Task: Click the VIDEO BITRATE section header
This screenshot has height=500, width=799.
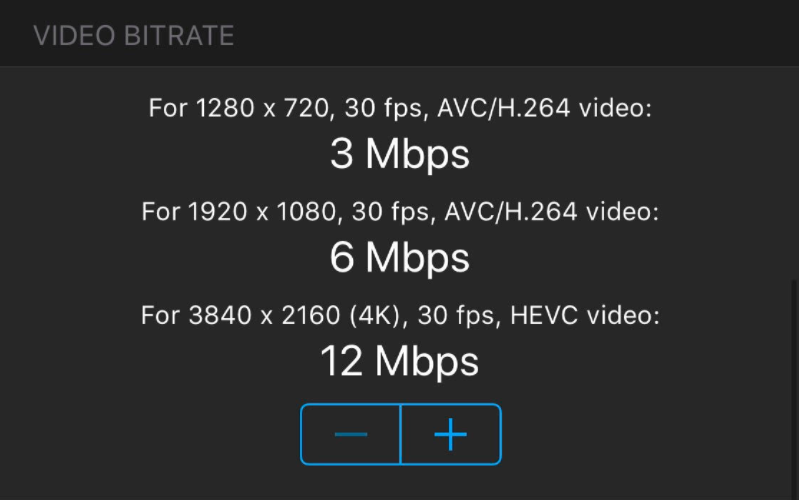Action: pos(134,37)
